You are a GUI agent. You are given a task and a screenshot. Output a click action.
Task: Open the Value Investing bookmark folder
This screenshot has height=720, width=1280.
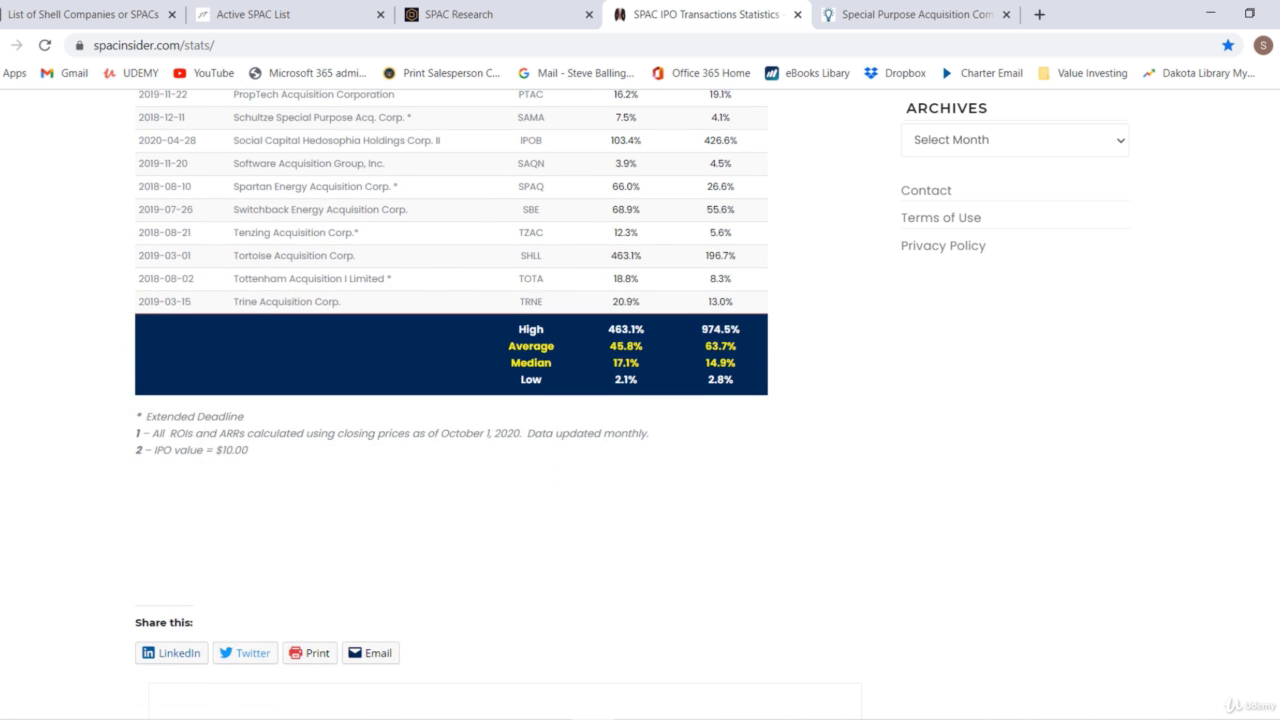click(x=1083, y=73)
